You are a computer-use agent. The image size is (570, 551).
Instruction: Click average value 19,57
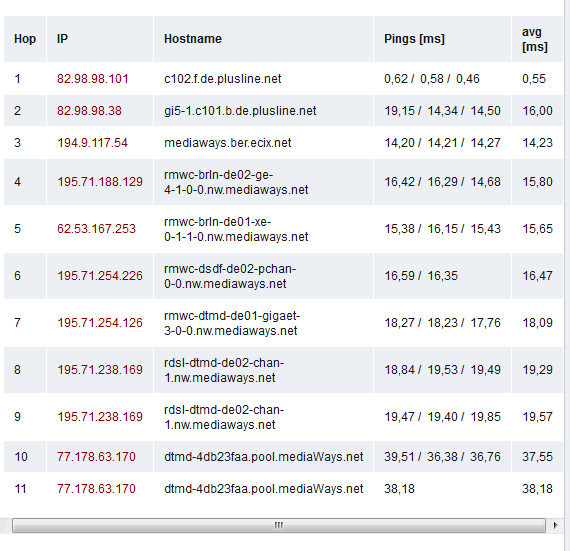click(x=537, y=417)
